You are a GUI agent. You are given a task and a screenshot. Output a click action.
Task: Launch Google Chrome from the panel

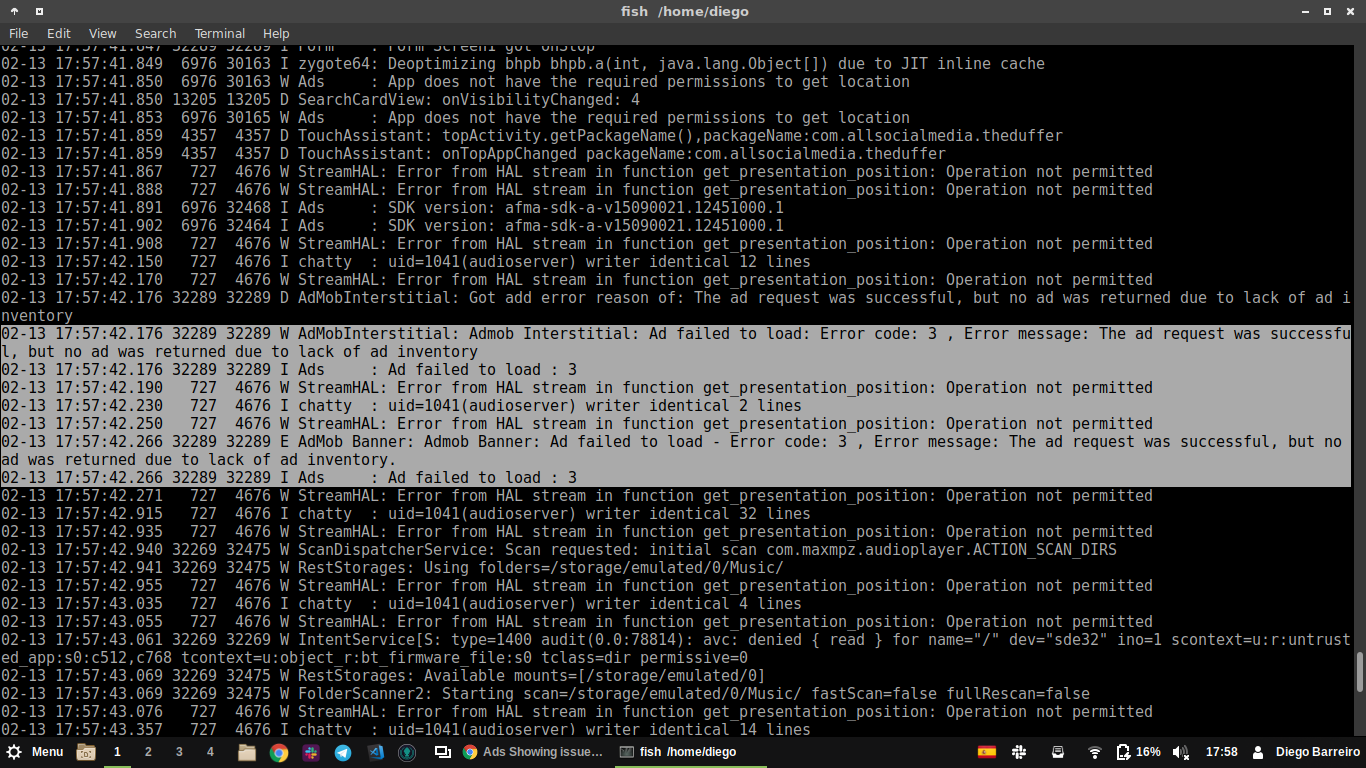coord(279,752)
